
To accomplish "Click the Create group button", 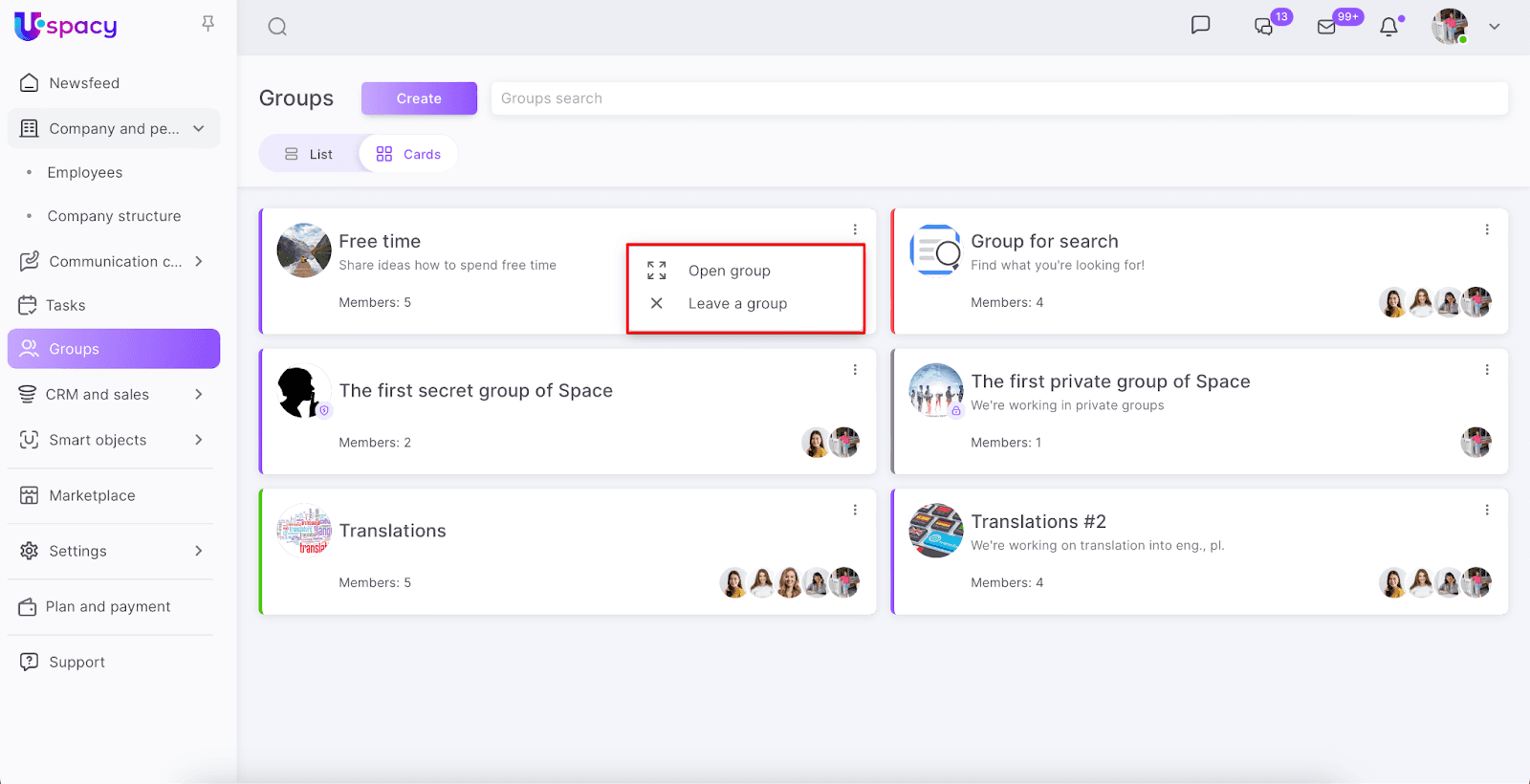I will tap(419, 98).
